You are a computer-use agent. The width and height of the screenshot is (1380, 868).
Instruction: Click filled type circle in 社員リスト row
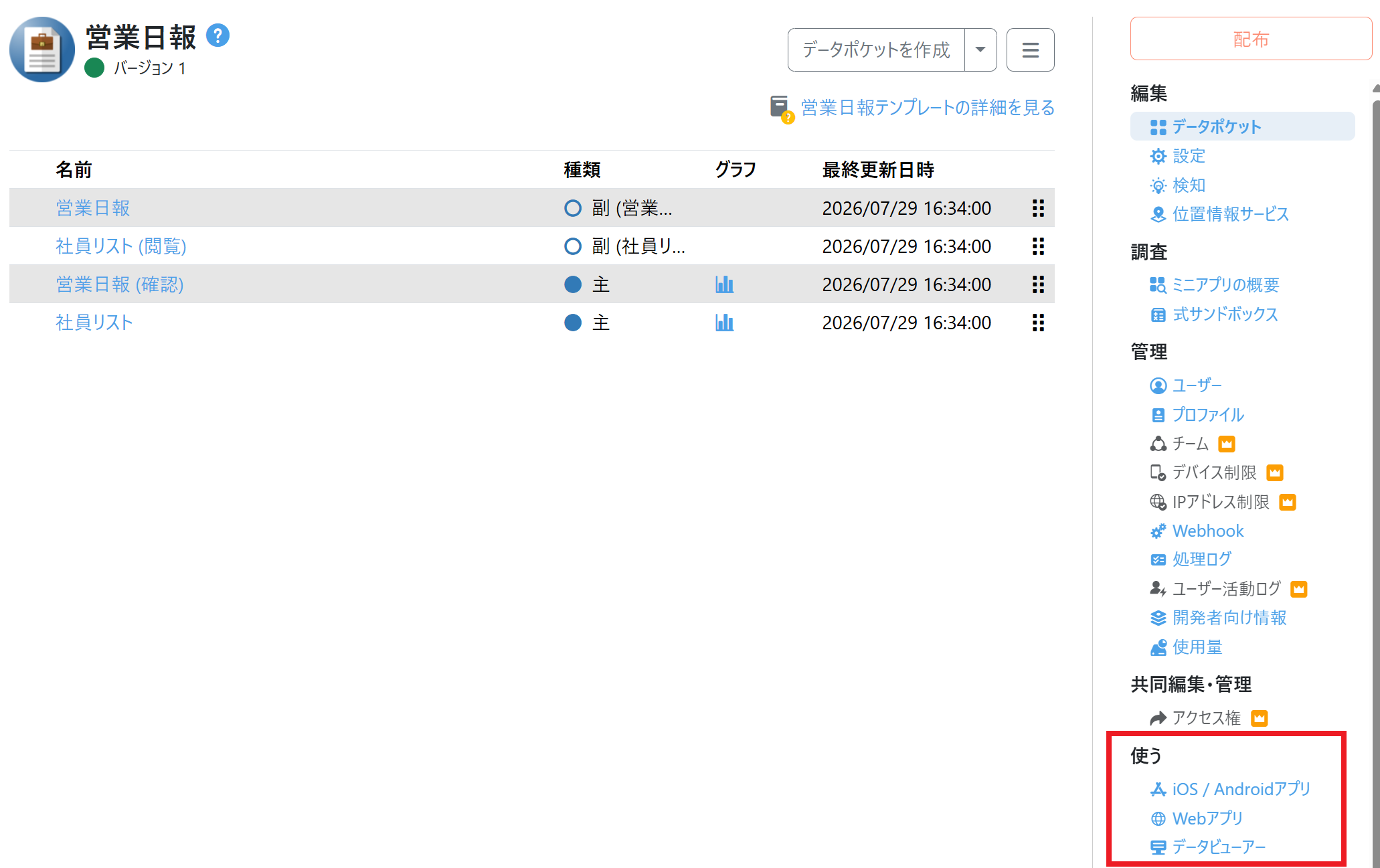573,323
